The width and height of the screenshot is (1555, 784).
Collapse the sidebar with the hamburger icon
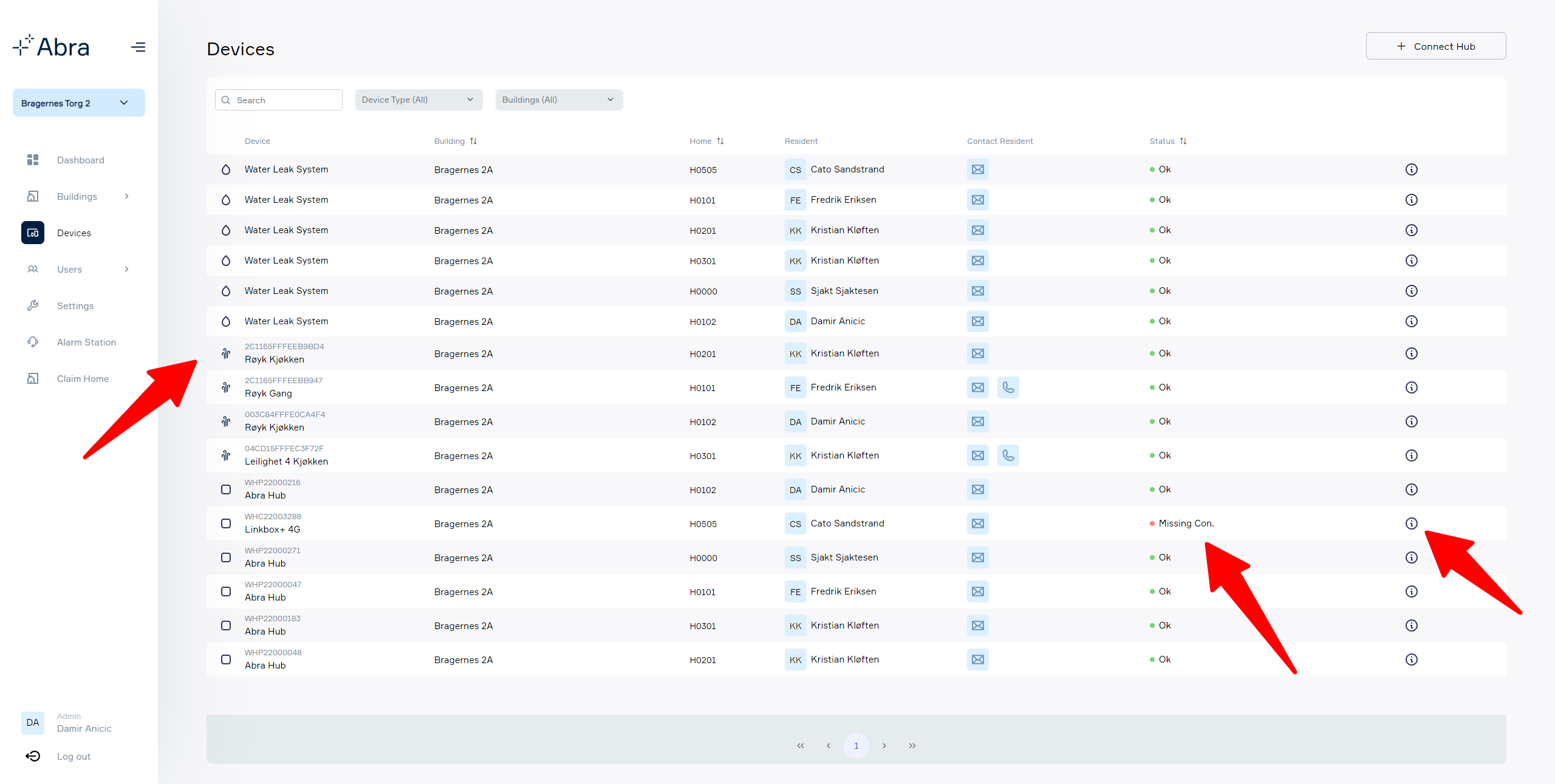click(x=138, y=47)
